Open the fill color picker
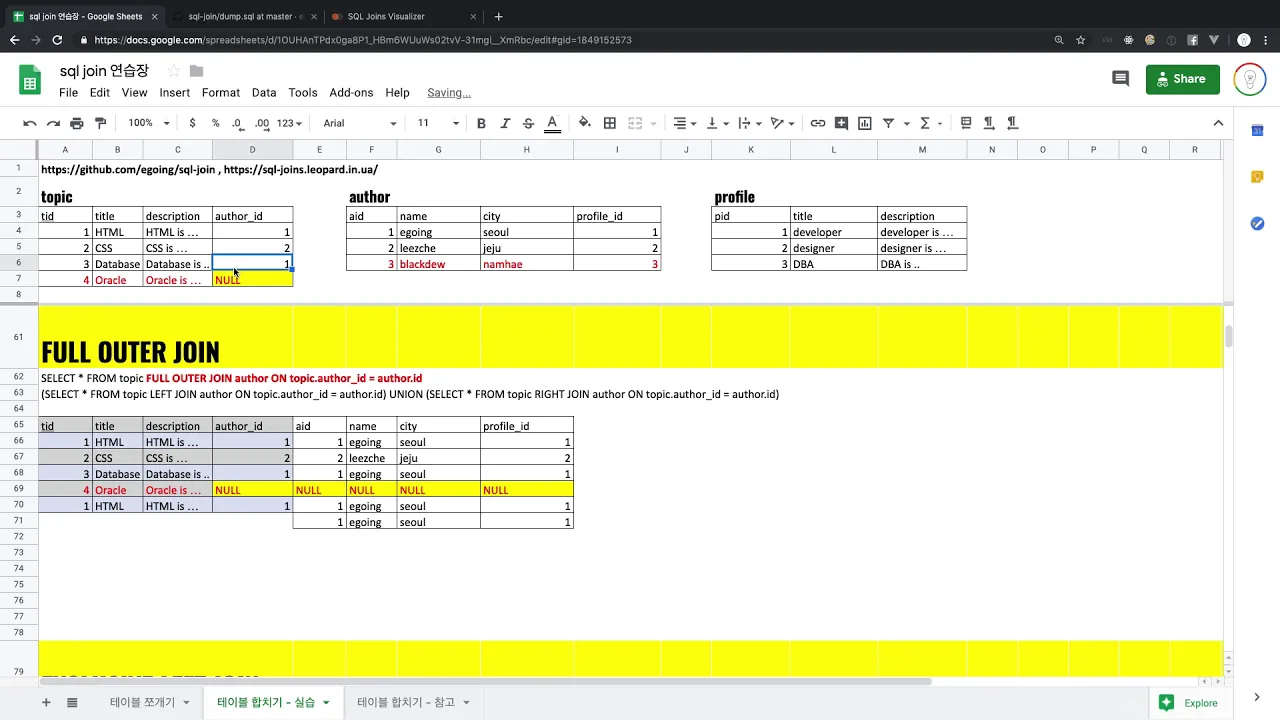Screen dimensions: 1280x720 pos(585,123)
